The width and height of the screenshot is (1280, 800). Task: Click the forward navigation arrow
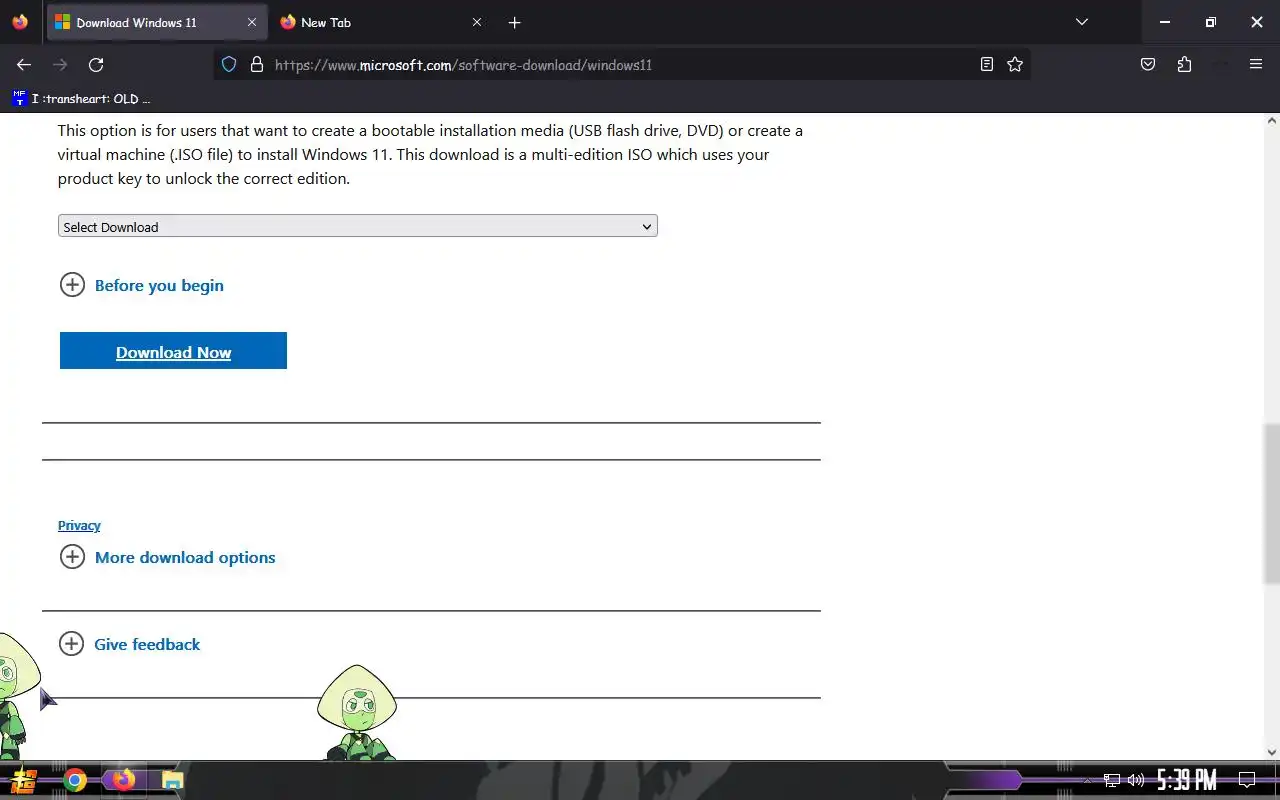pyautogui.click(x=60, y=65)
